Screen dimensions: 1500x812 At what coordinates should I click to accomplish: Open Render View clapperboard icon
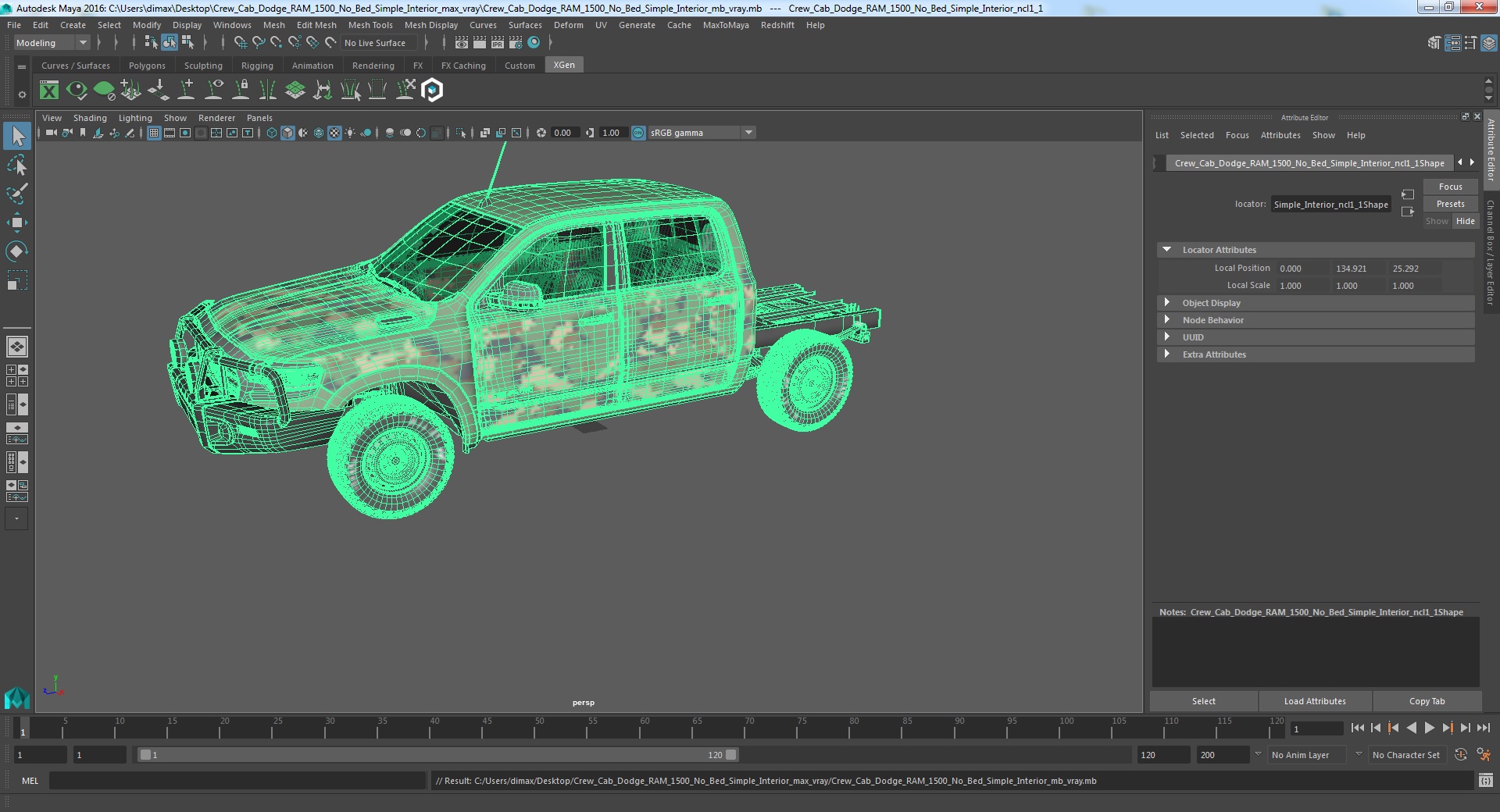tap(462, 43)
